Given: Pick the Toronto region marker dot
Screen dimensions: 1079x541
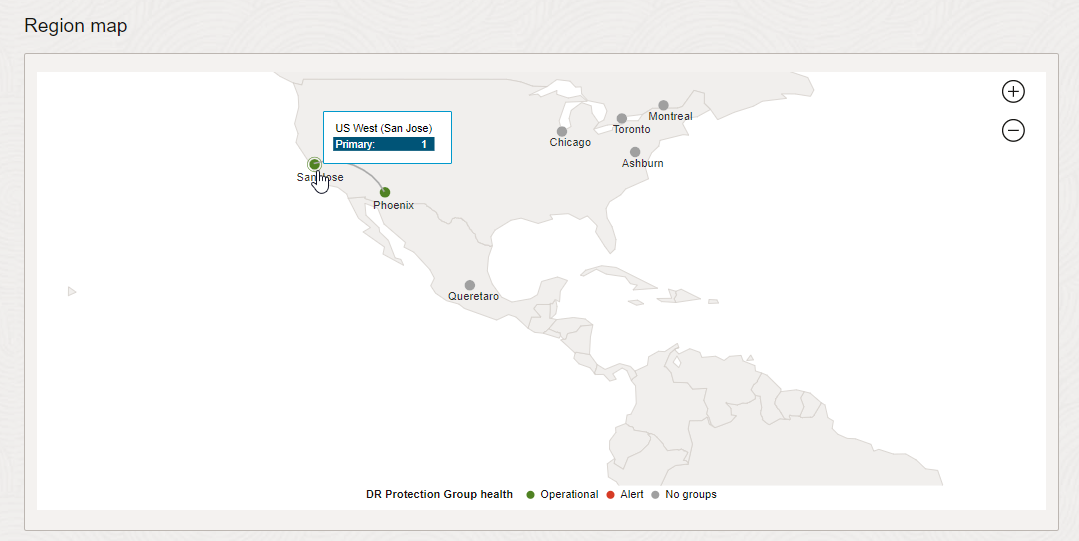Looking at the screenshot, I should click(x=622, y=118).
